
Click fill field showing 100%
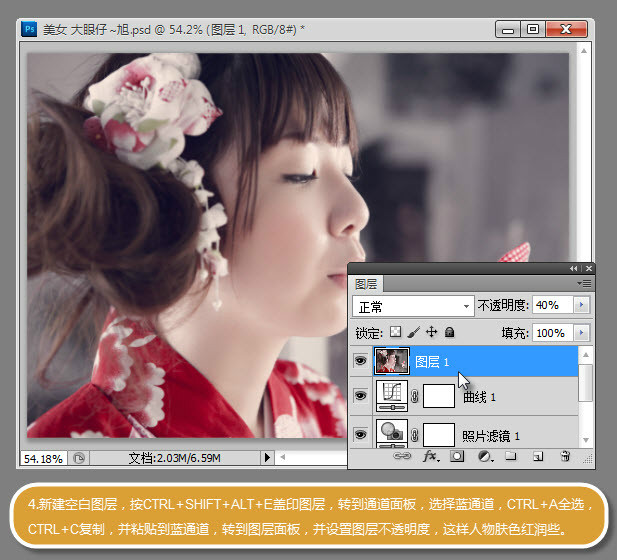pyautogui.click(x=553, y=333)
